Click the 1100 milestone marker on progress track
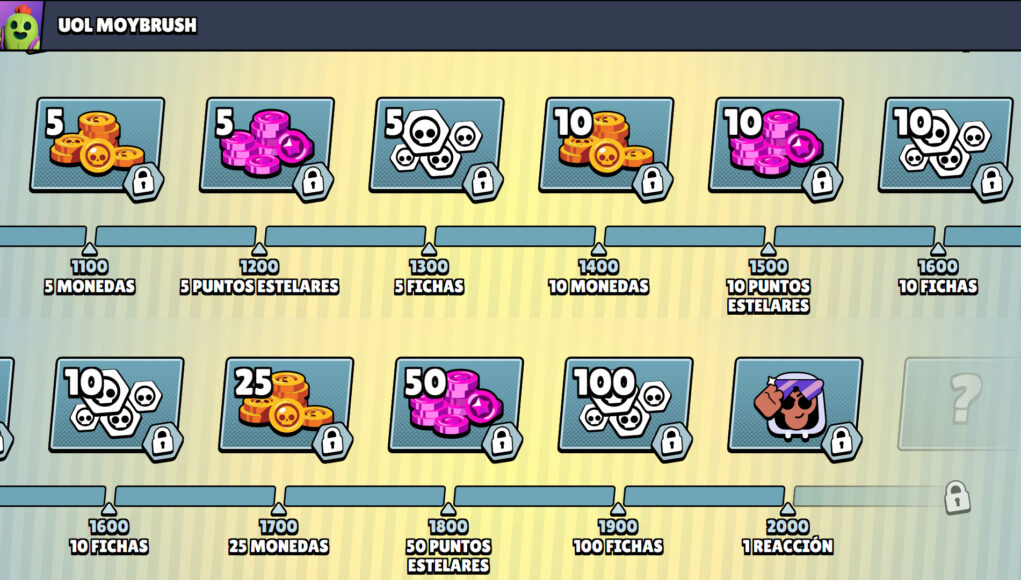1021x580 pixels. click(x=90, y=249)
